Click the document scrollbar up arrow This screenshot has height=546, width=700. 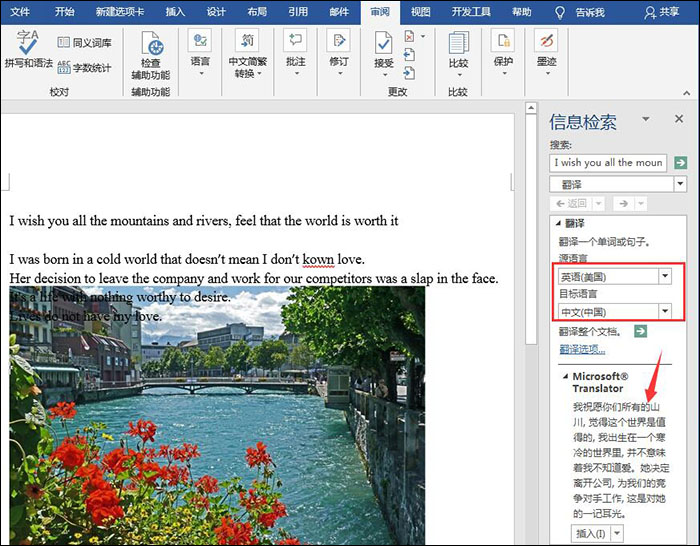531,108
